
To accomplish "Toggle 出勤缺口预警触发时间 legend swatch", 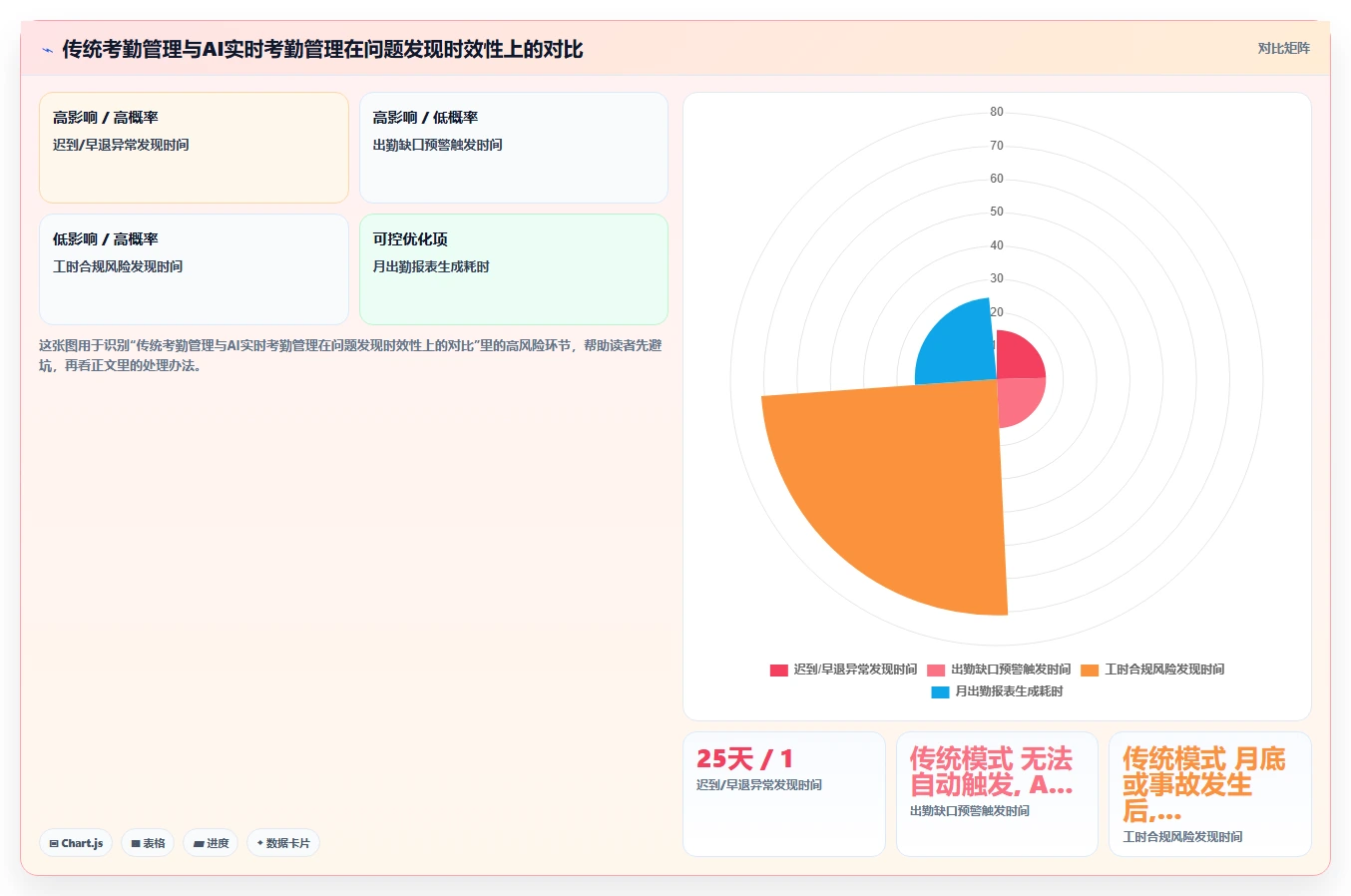I will (x=936, y=670).
